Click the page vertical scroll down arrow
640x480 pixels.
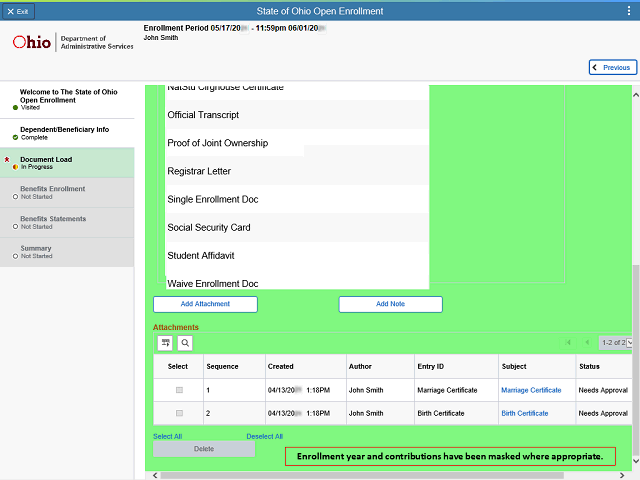pos(636,461)
